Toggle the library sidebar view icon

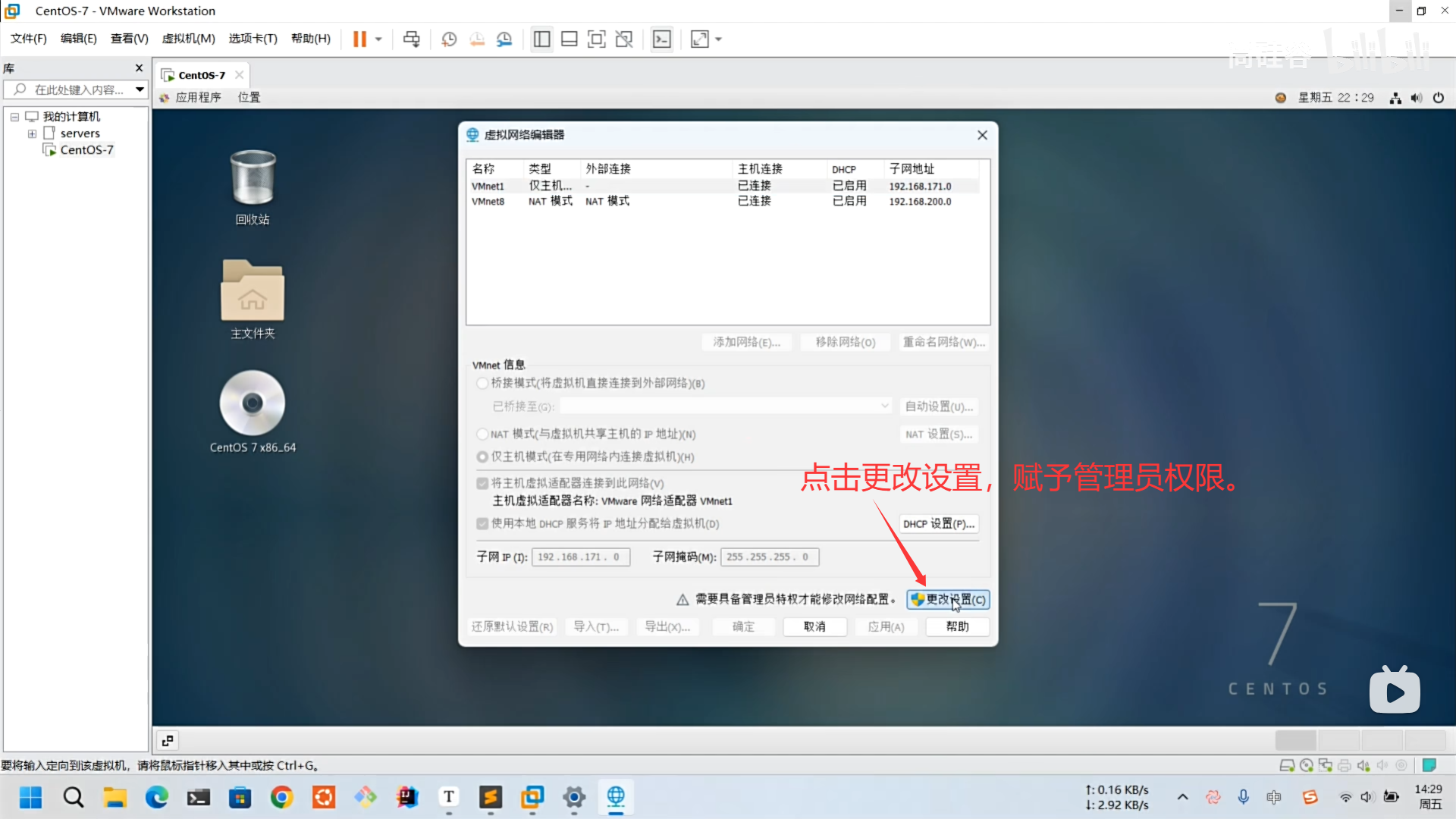point(541,39)
